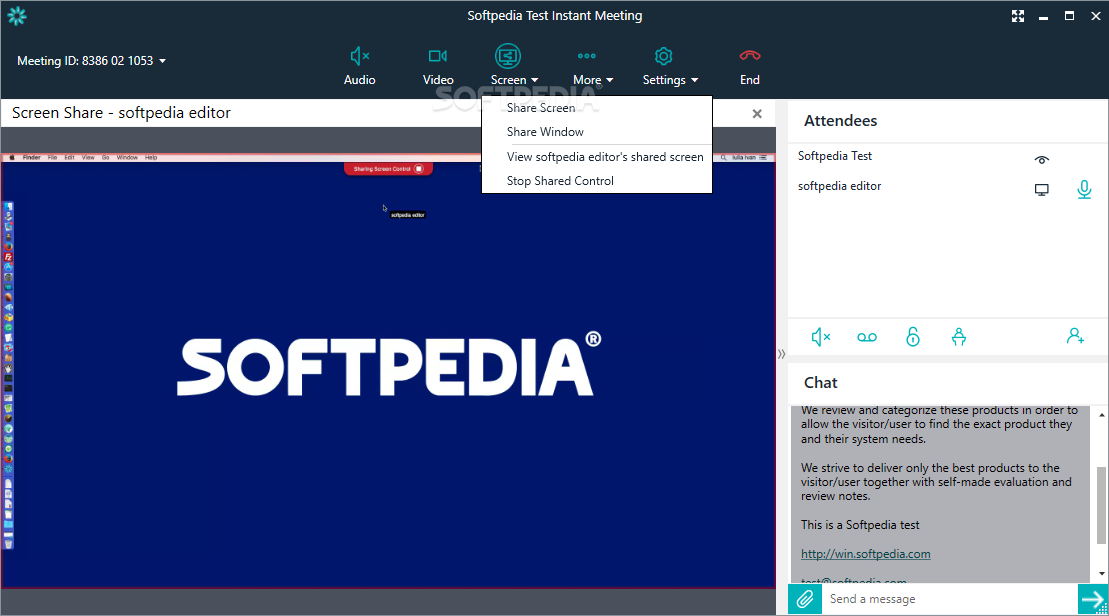Invite attendee with add-person icon
This screenshot has width=1109, height=616.
tap(1075, 336)
